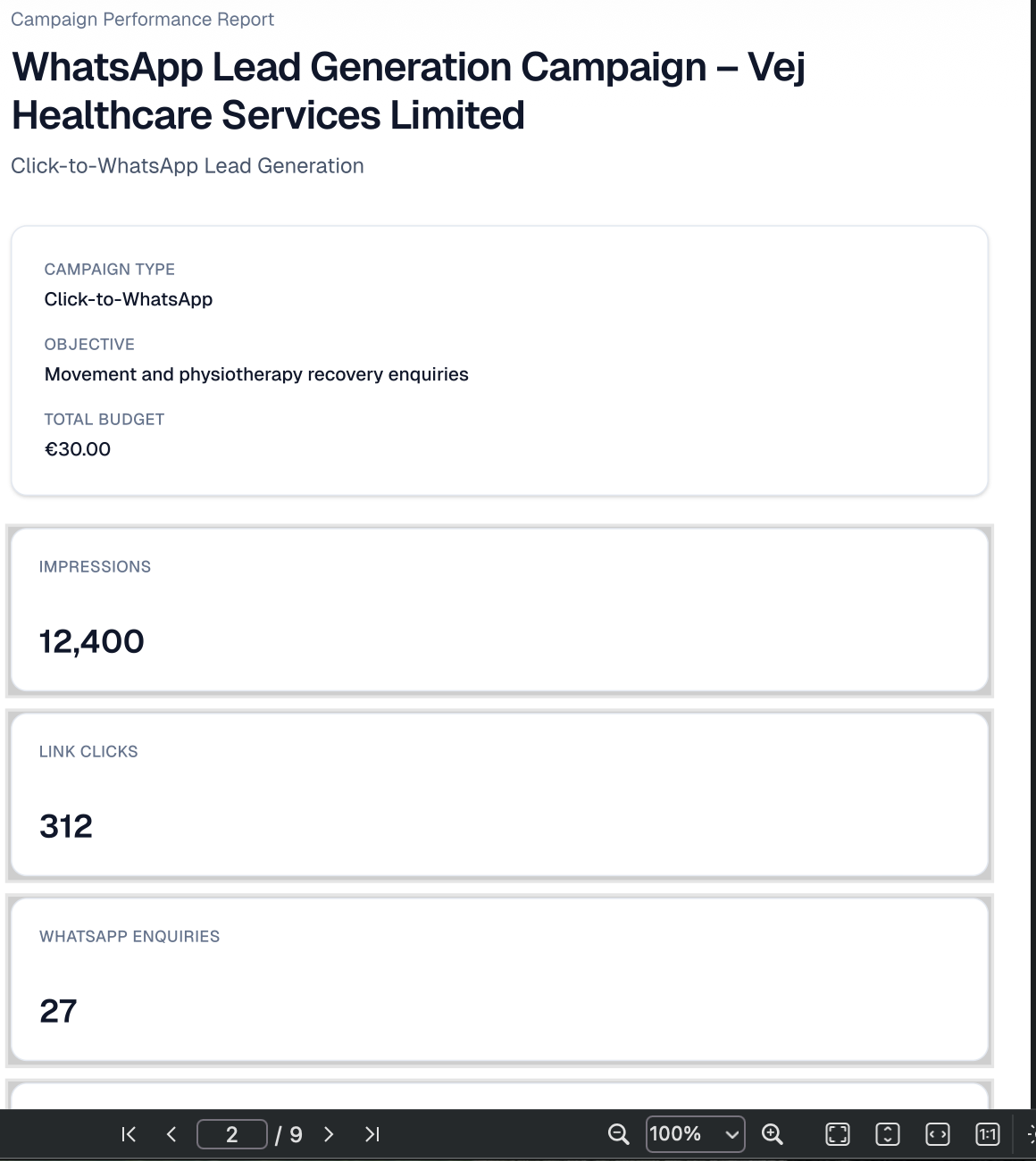The width and height of the screenshot is (1036, 1161).
Task: Click the zoom out magnifier
Action: point(618,1134)
